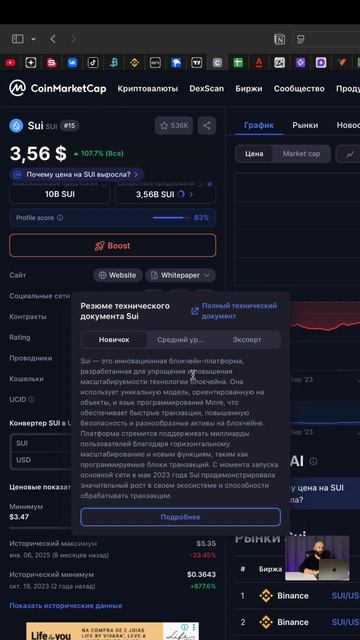This screenshot has height=640, width=360.
Task: Open the TikTok bookmark icon
Action: click(93, 62)
